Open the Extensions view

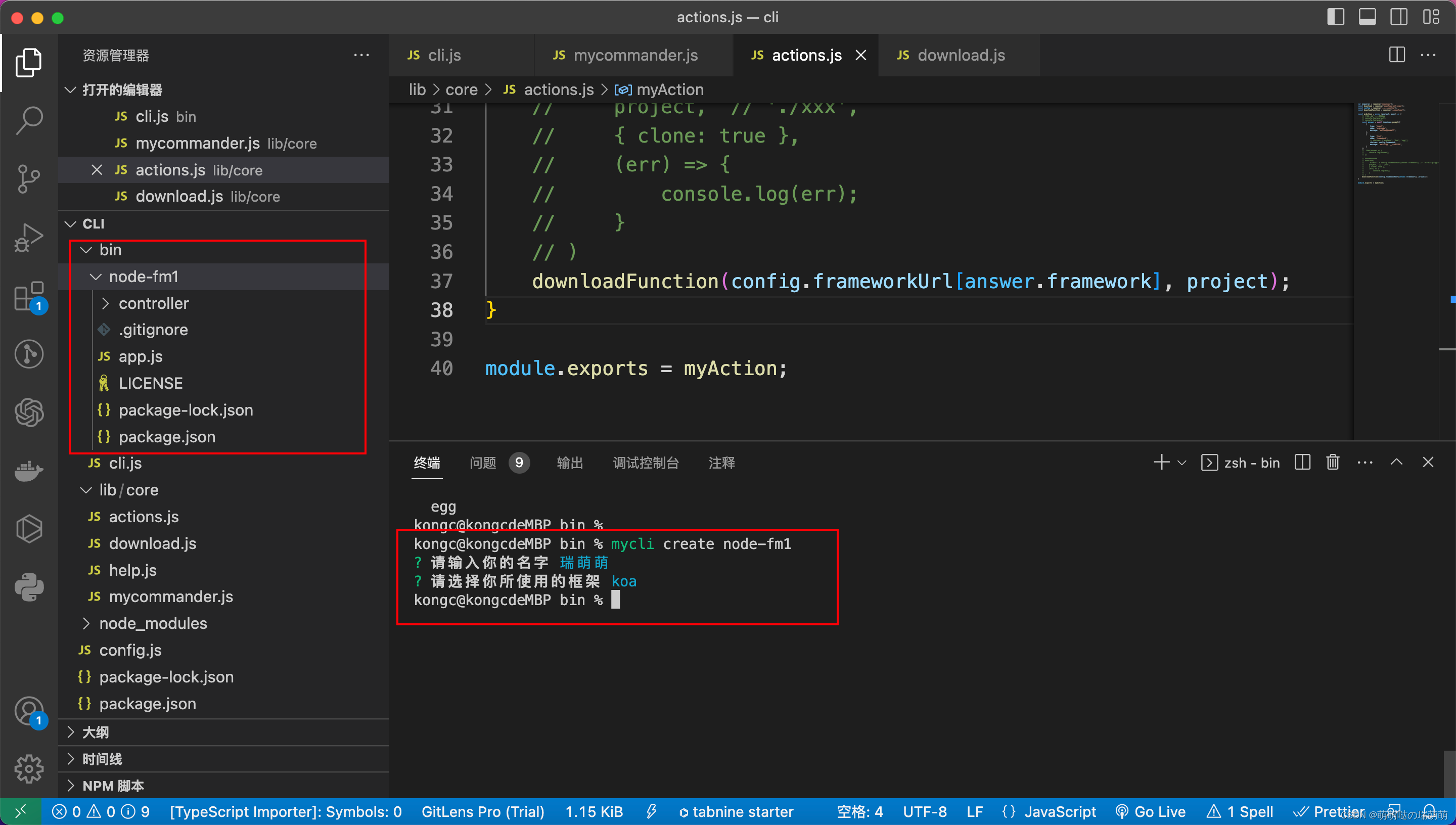pyautogui.click(x=28, y=296)
